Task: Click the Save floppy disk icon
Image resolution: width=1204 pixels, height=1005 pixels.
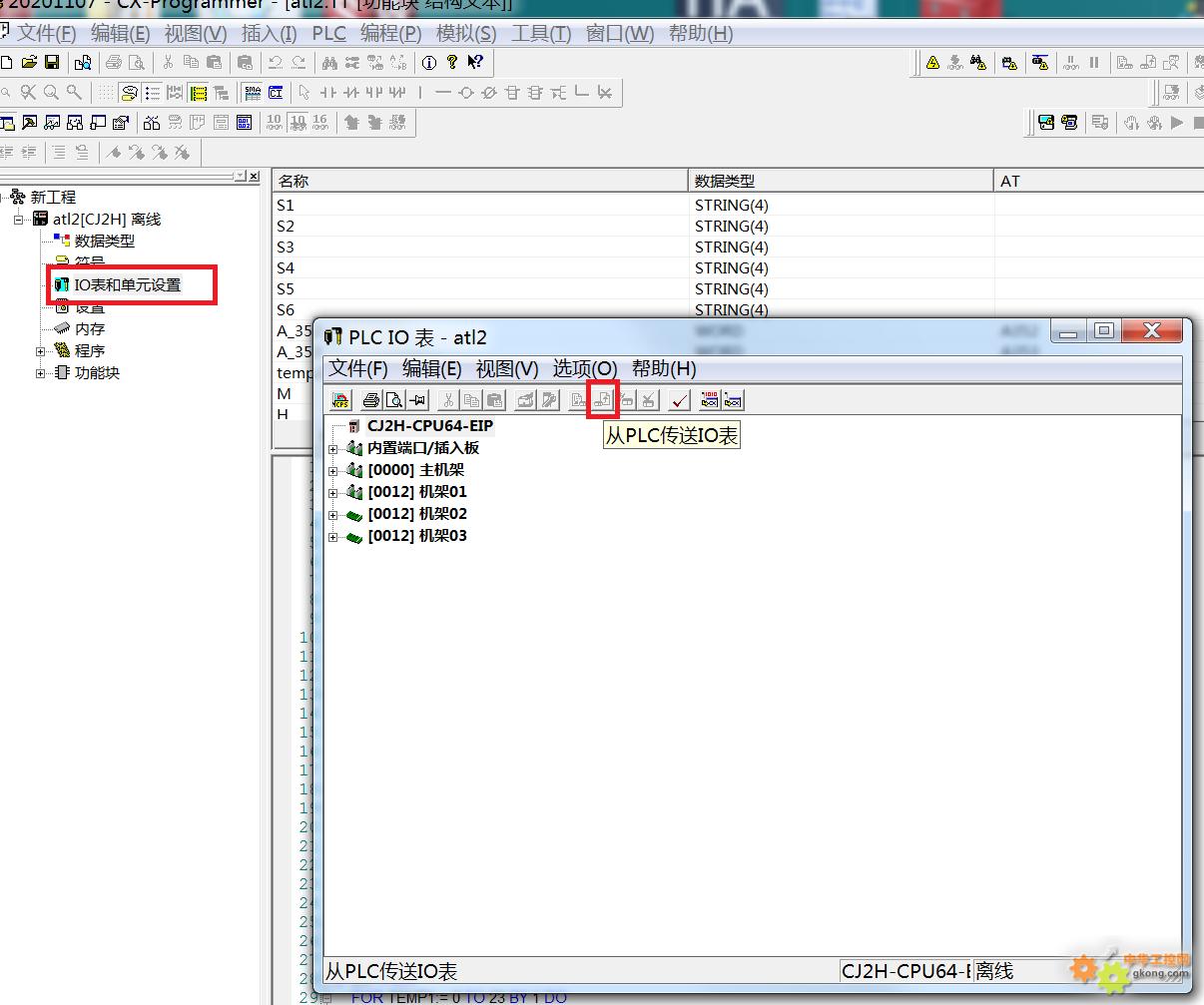Action: 52,63
